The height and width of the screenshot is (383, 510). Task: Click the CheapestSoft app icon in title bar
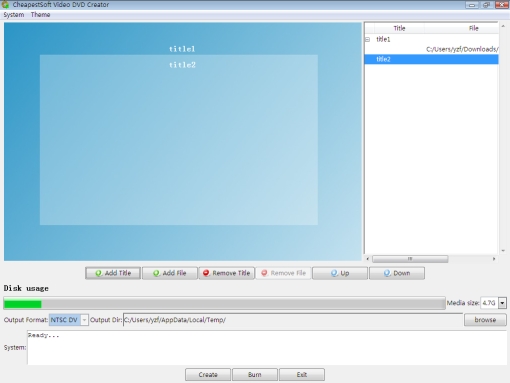click(x=5, y=4)
